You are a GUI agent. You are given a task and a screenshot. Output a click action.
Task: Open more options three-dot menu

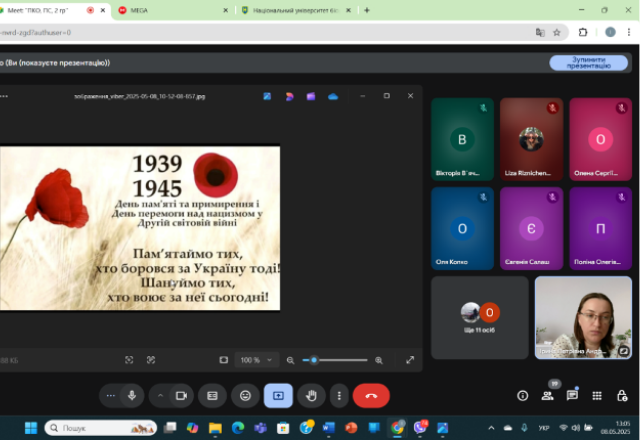tap(340, 396)
